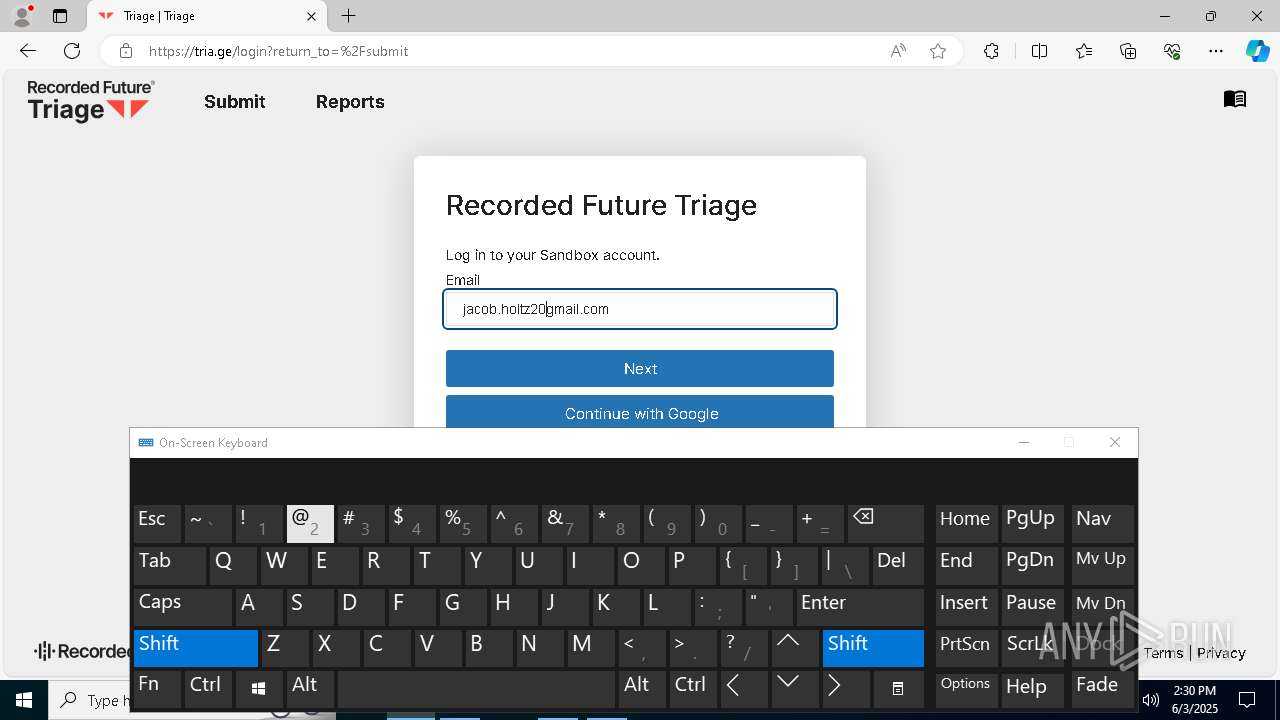Click the Windows taskbar search box

click(90, 700)
